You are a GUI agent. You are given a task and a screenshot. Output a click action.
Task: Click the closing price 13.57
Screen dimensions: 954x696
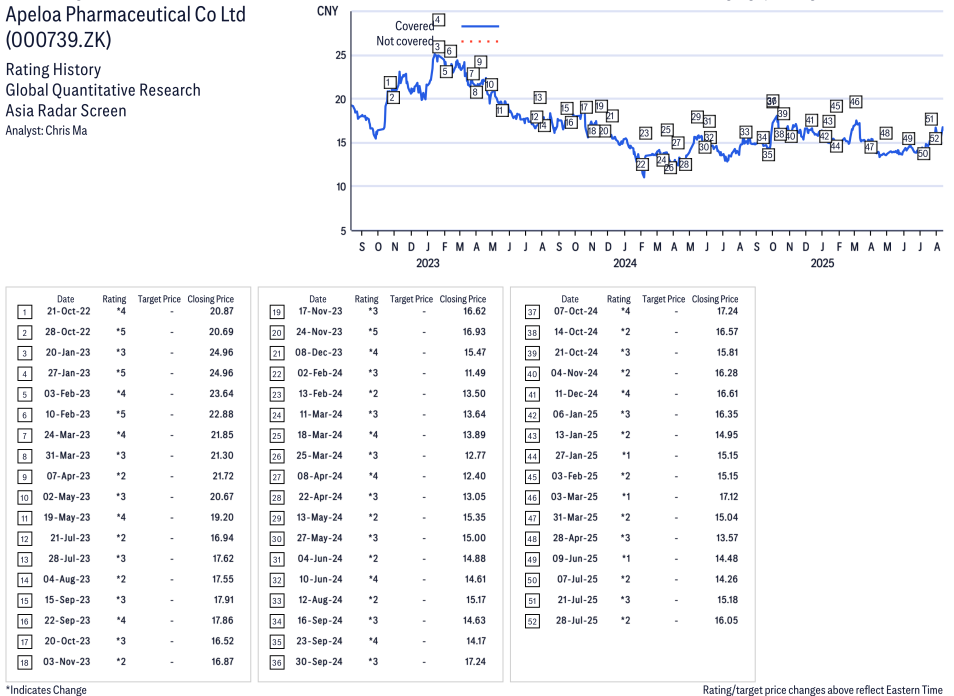pyautogui.click(x=727, y=538)
